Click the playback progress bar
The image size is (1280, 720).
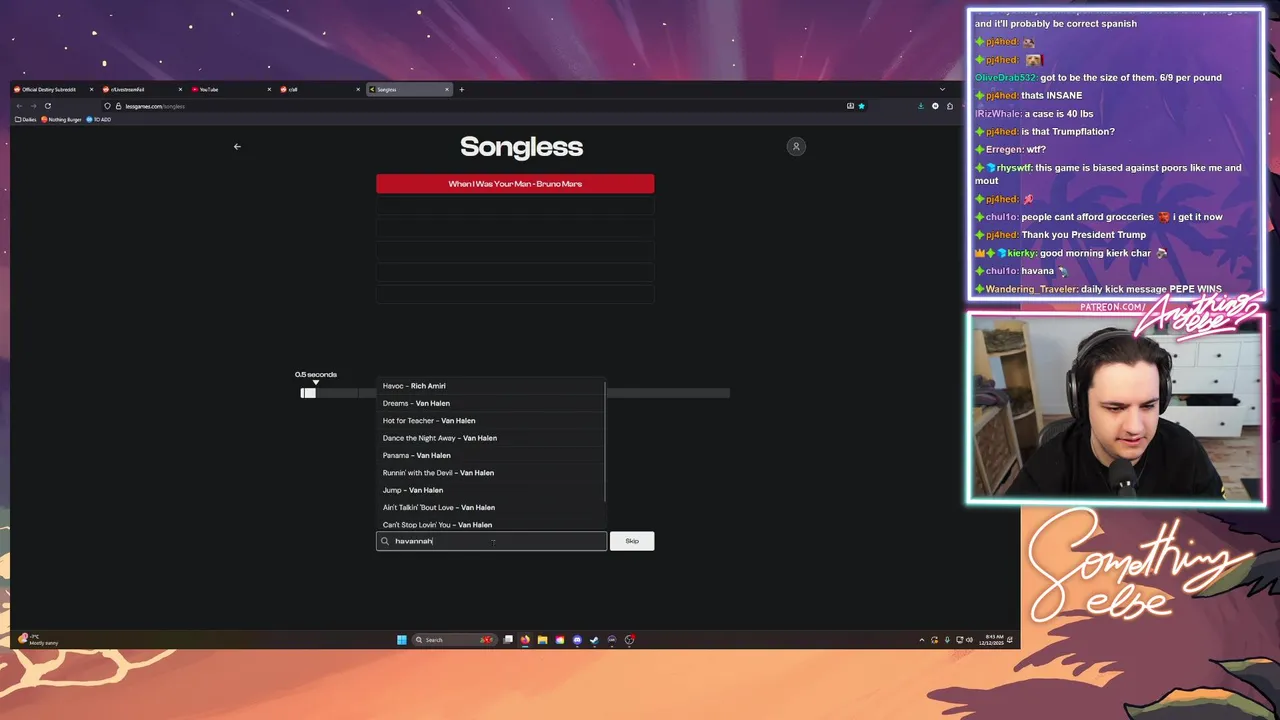click(x=515, y=393)
